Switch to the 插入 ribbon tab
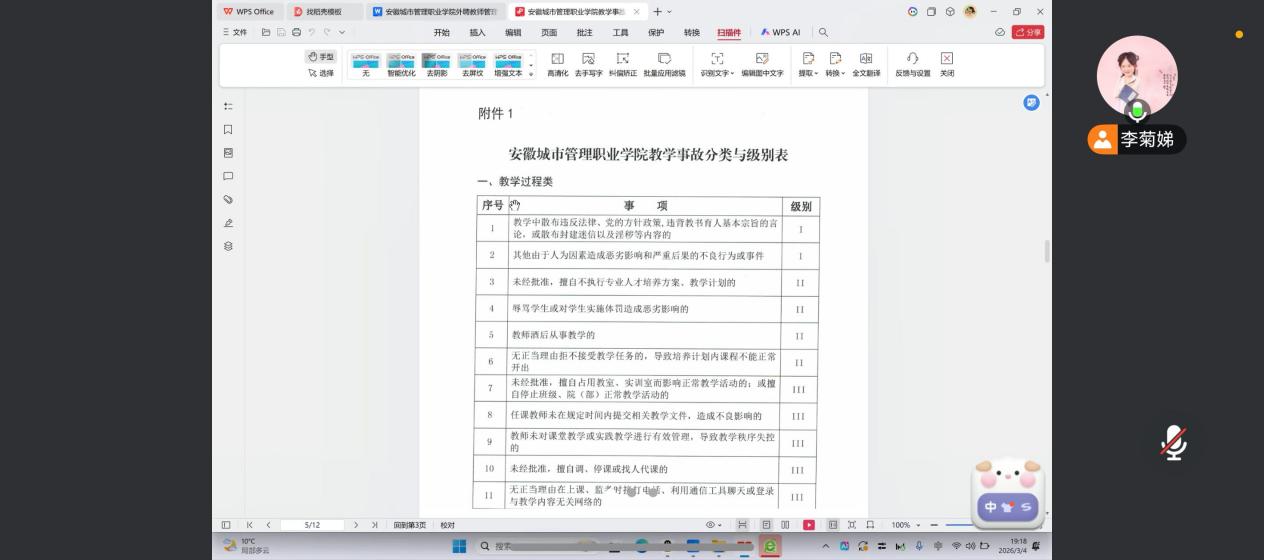The height and width of the screenshot is (560, 1264). click(477, 32)
